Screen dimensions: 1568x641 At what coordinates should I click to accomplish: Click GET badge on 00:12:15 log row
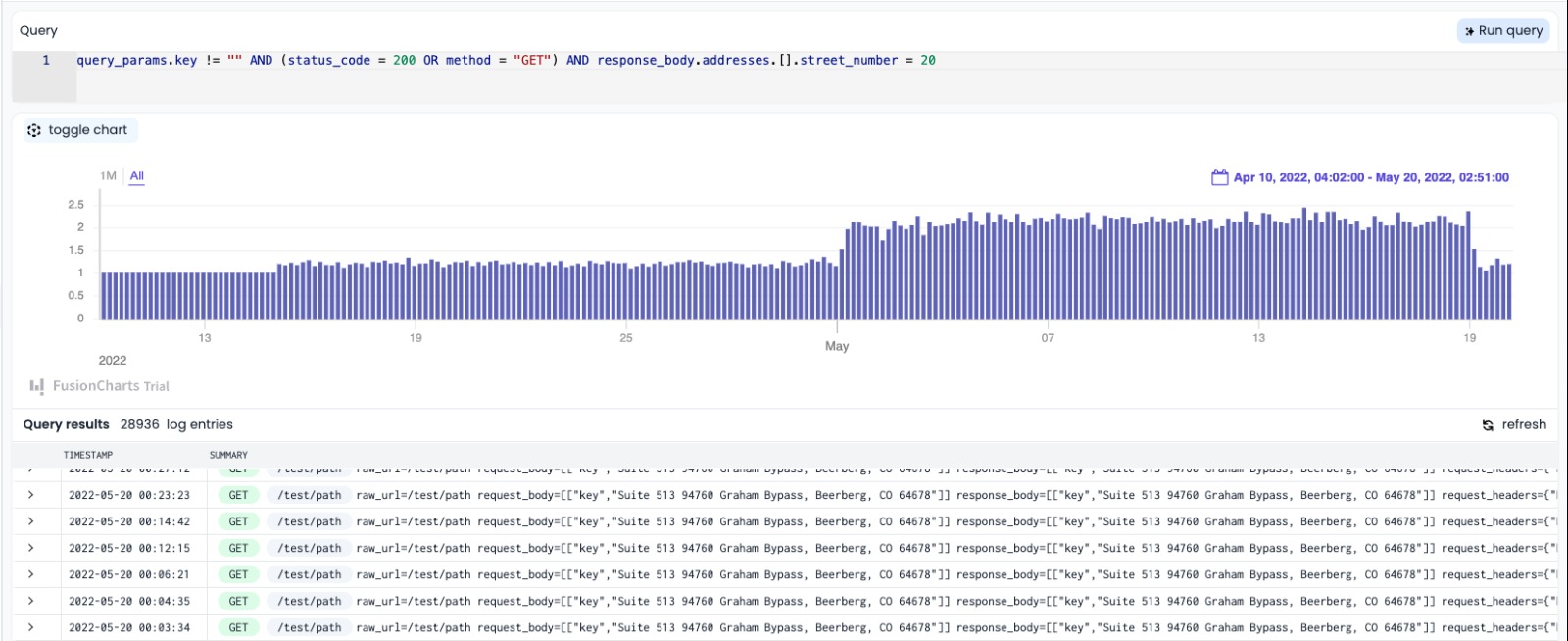click(x=238, y=549)
